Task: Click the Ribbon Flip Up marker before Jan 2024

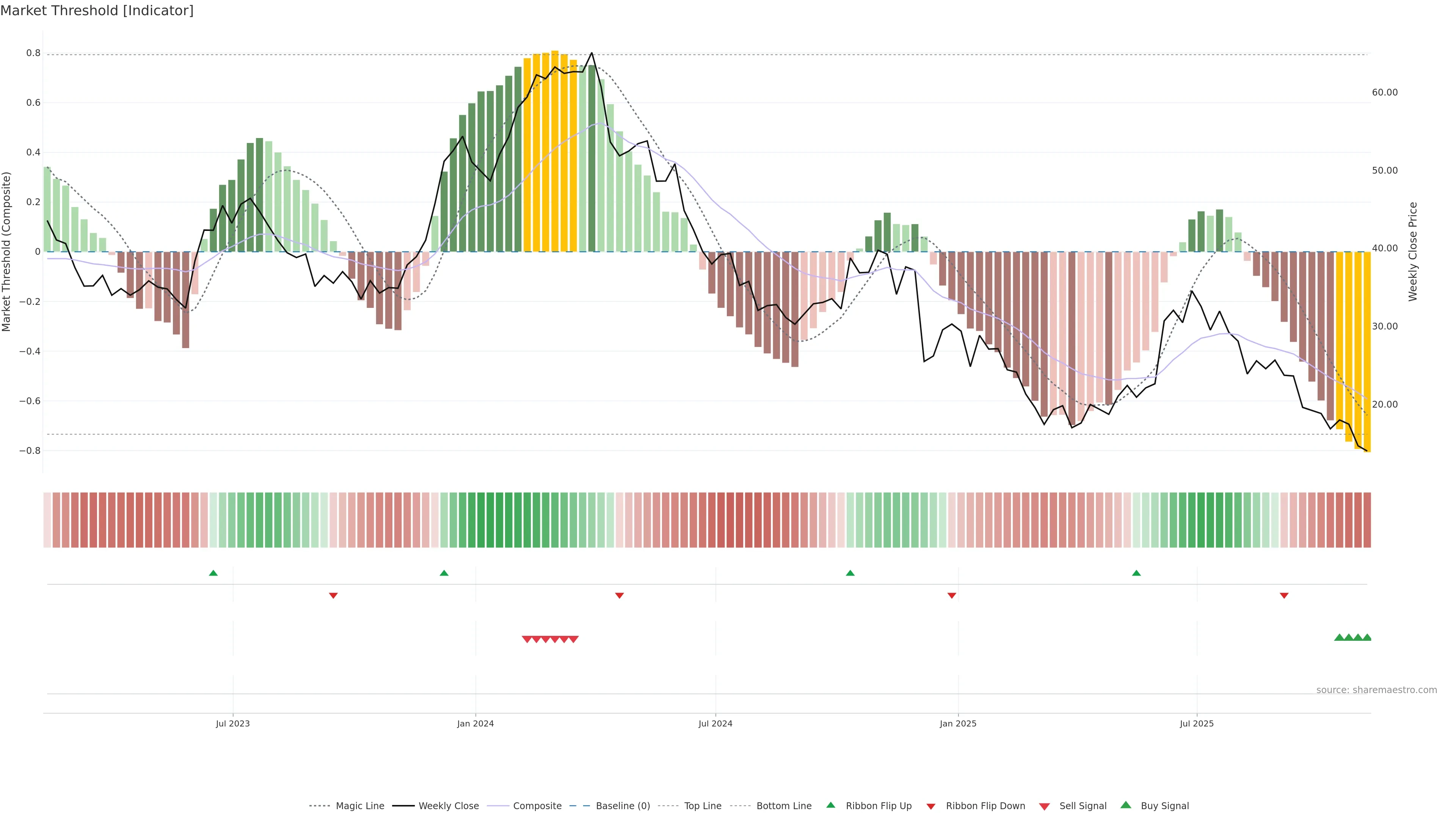Action: 444,573
